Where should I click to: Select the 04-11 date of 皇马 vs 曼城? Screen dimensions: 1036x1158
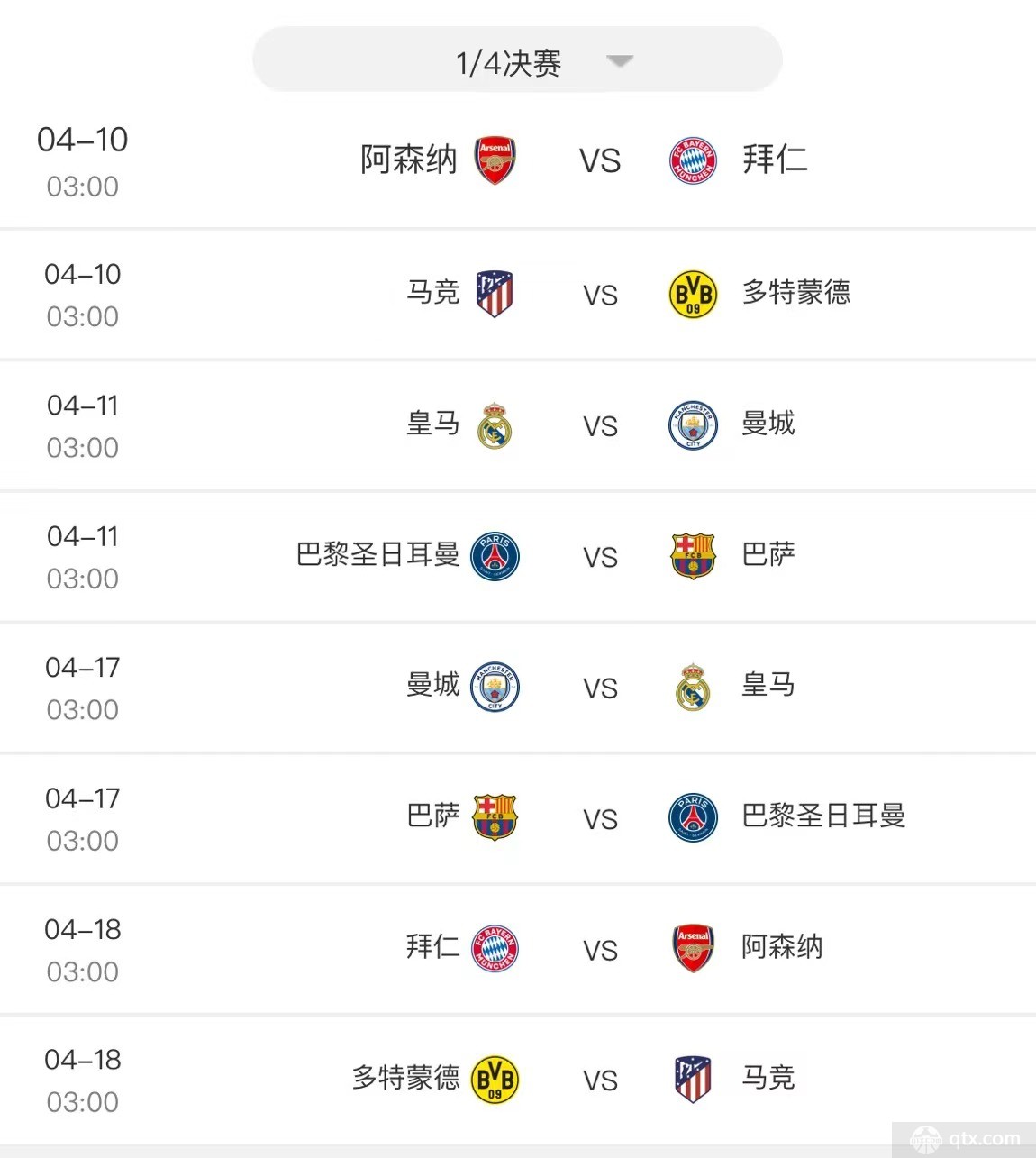pos(83,406)
